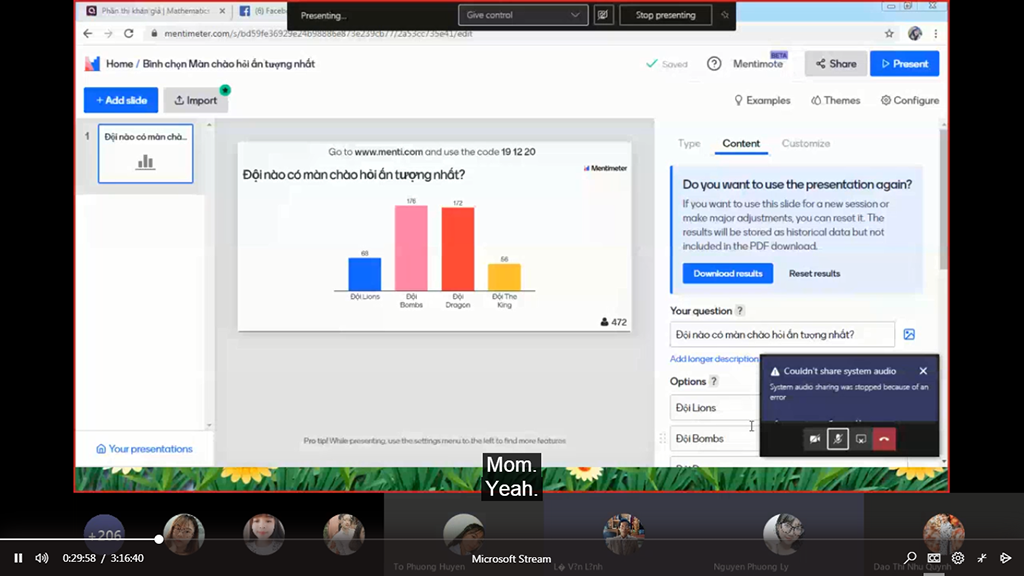Exit full screen with the collapse arrows icon

pyautogui.click(x=982, y=558)
